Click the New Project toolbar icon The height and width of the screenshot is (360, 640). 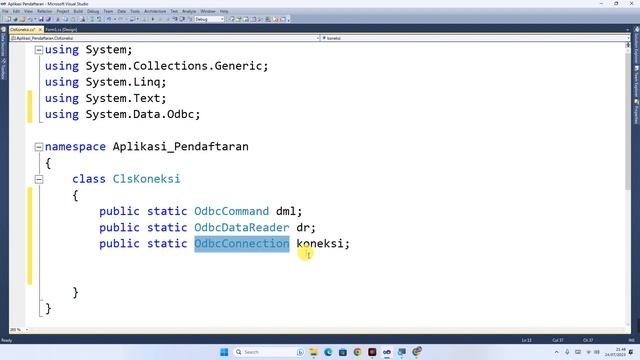9,19
